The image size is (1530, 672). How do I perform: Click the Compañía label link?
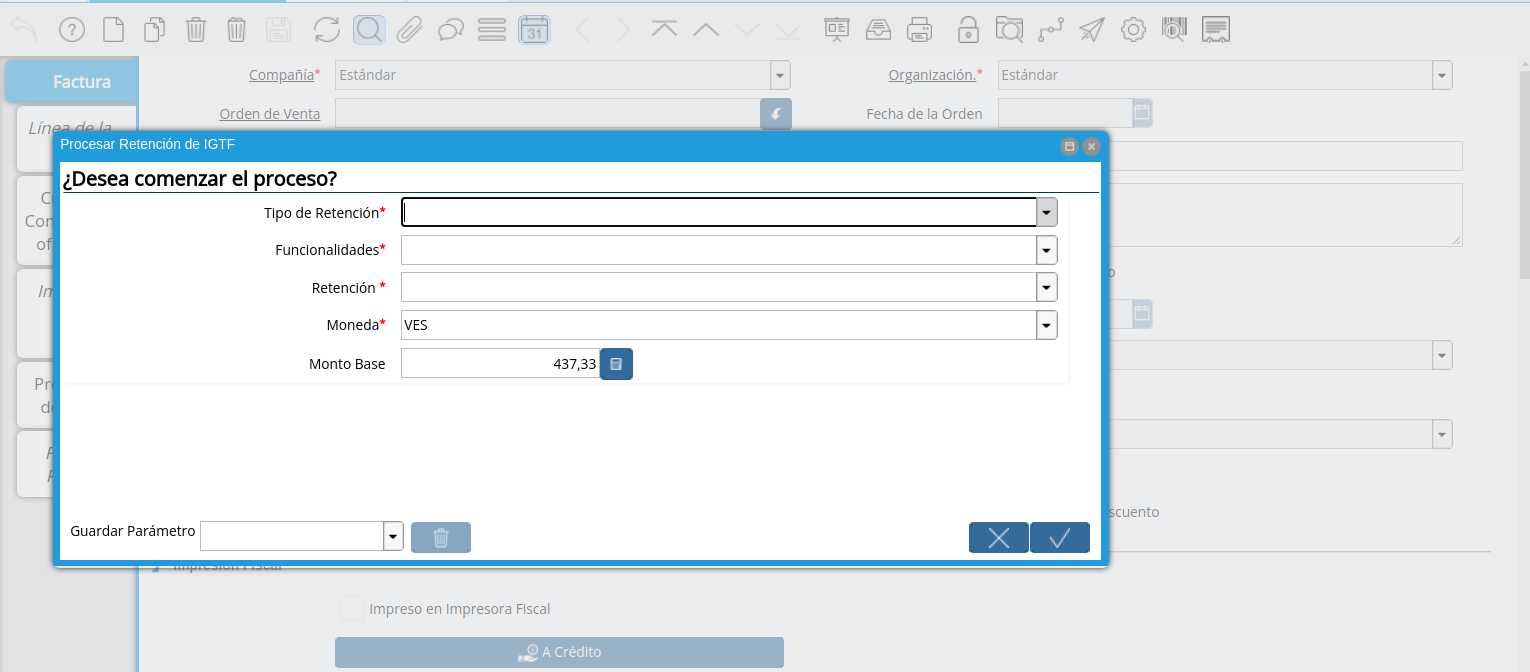pyautogui.click(x=281, y=74)
